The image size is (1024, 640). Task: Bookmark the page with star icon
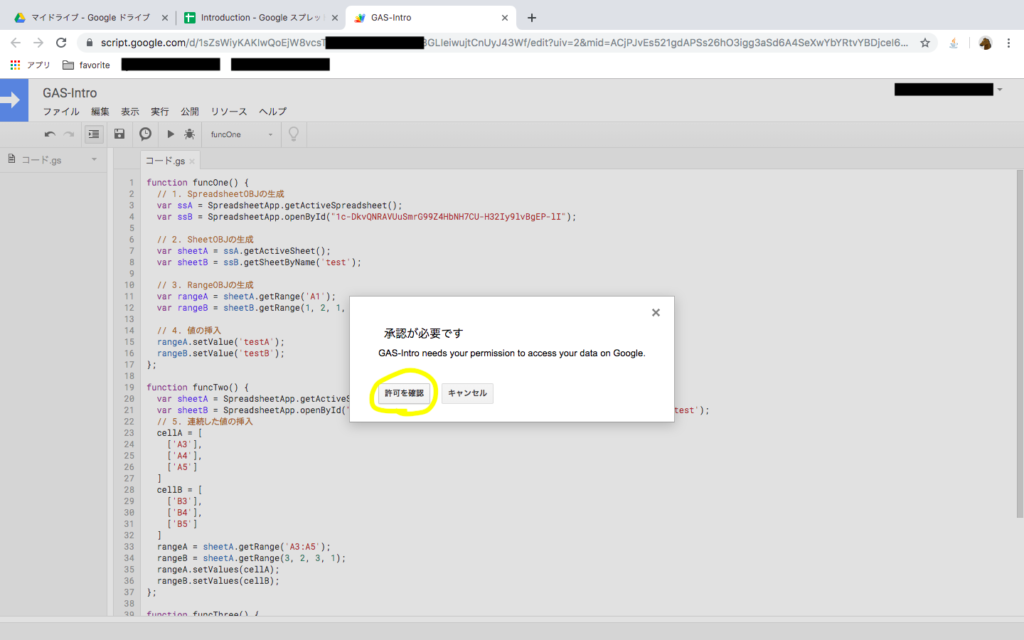coord(925,43)
